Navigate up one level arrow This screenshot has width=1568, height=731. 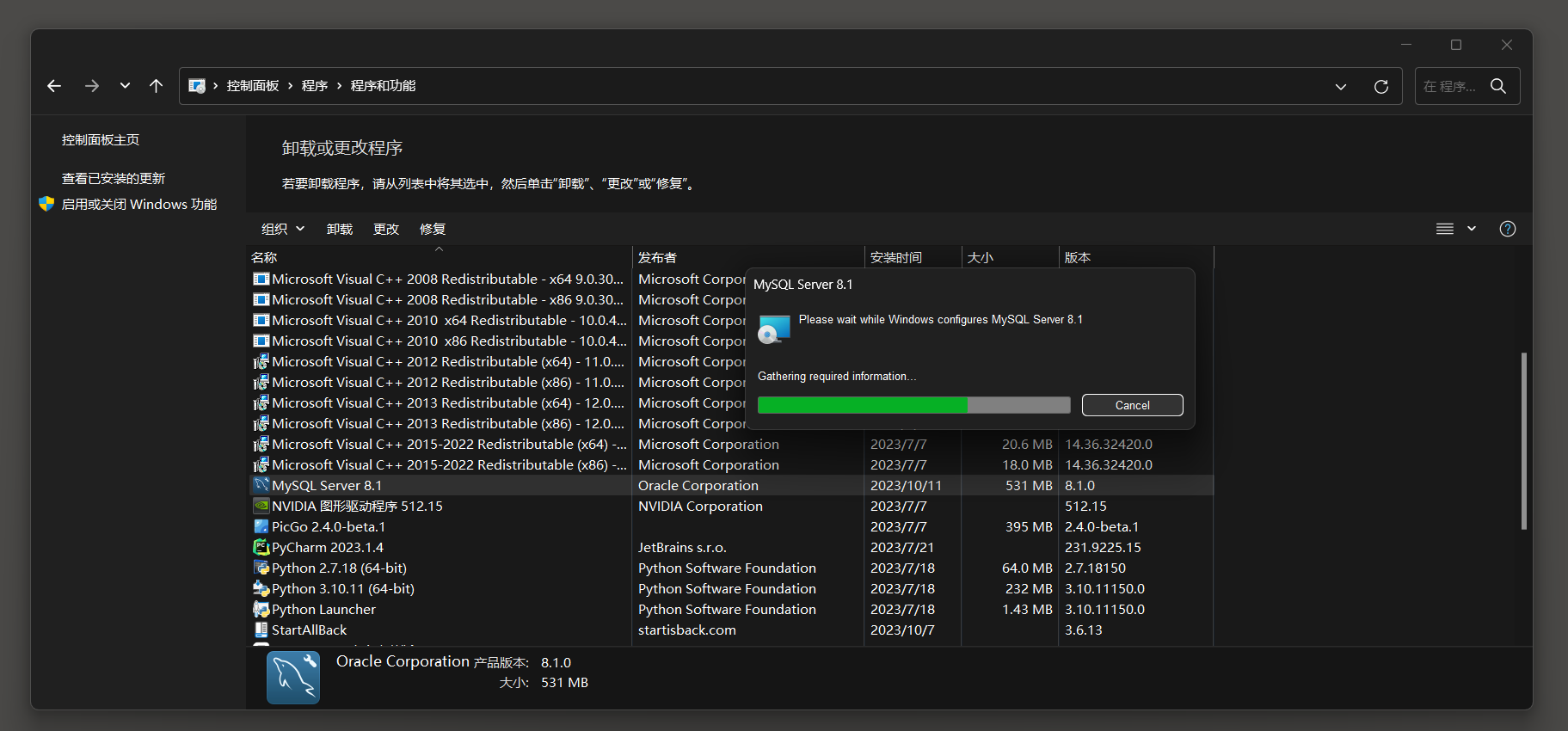click(156, 86)
